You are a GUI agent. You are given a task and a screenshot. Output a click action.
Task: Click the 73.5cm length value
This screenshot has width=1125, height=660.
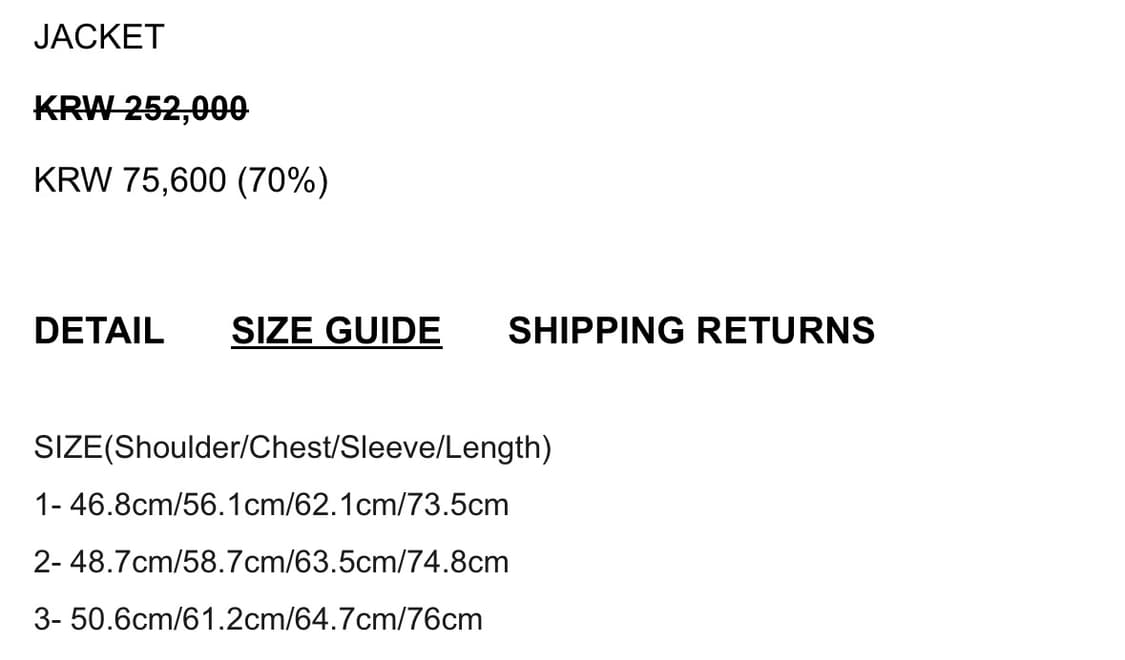458,505
